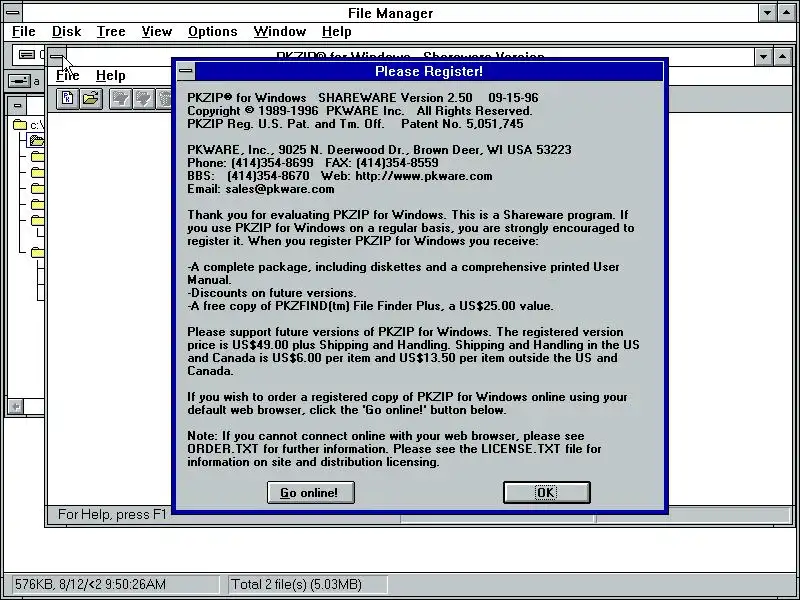Image resolution: width=800 pixels, height=600 pixels.
Task: Select the drive a icon in File Manager
Action: [19, 81]
